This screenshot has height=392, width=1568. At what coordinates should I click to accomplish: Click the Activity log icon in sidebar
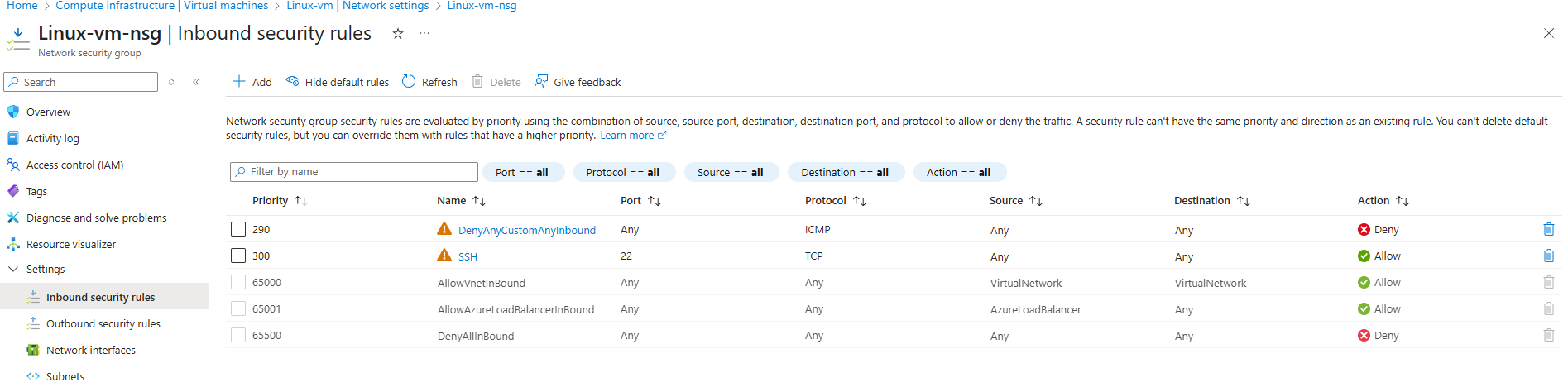click(12, 138)
